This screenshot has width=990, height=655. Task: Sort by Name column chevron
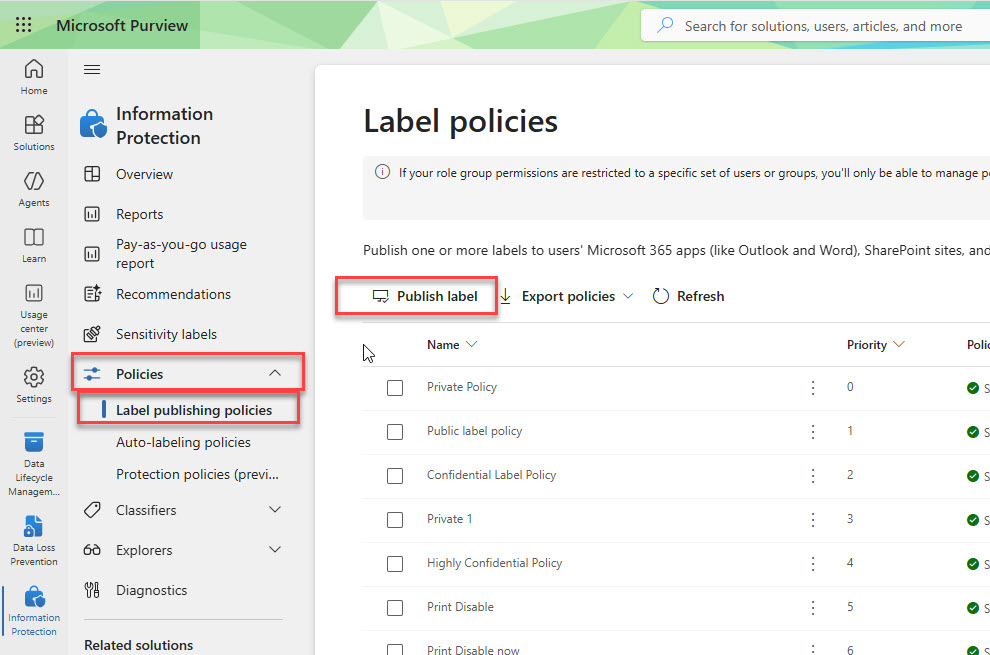tap(471, 344)
